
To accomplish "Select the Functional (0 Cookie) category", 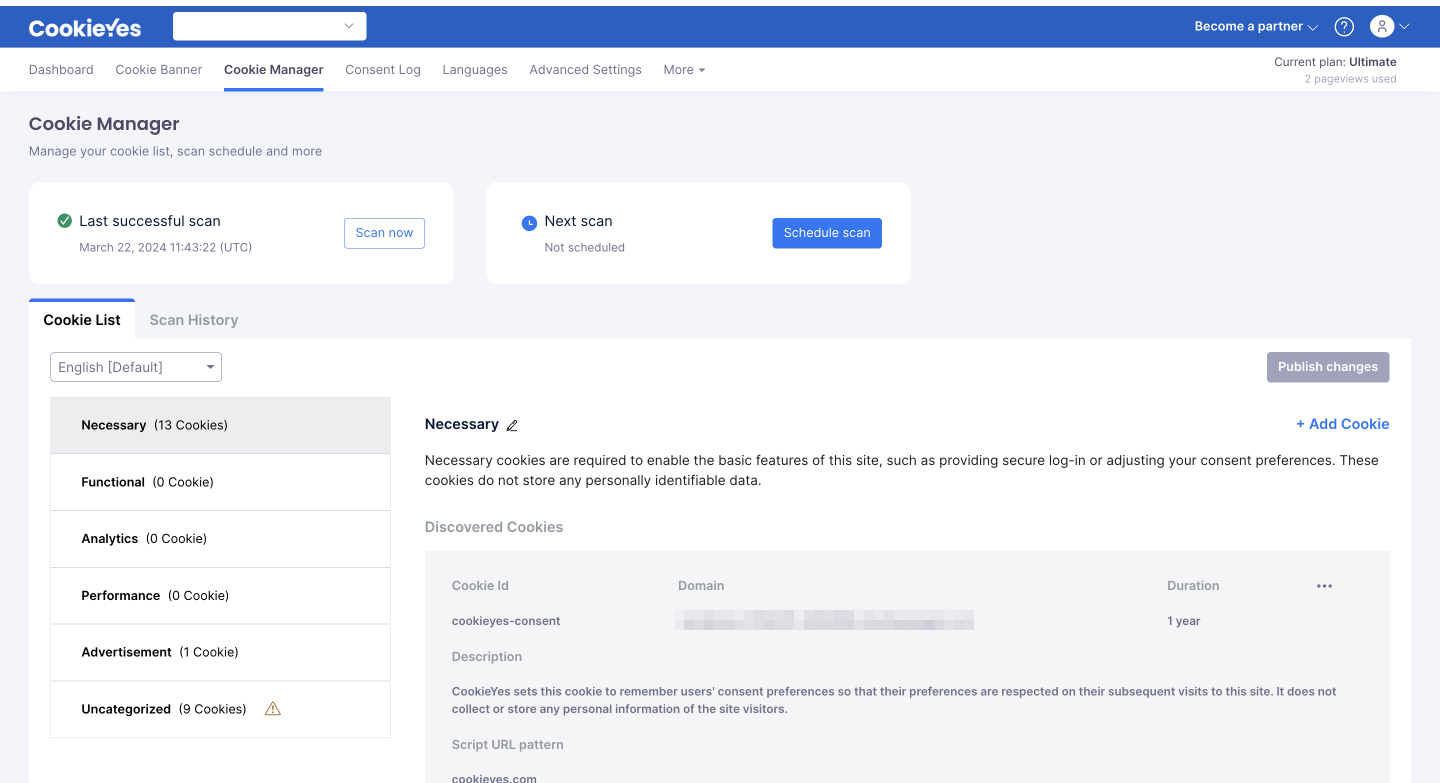I will coord(220,482).
